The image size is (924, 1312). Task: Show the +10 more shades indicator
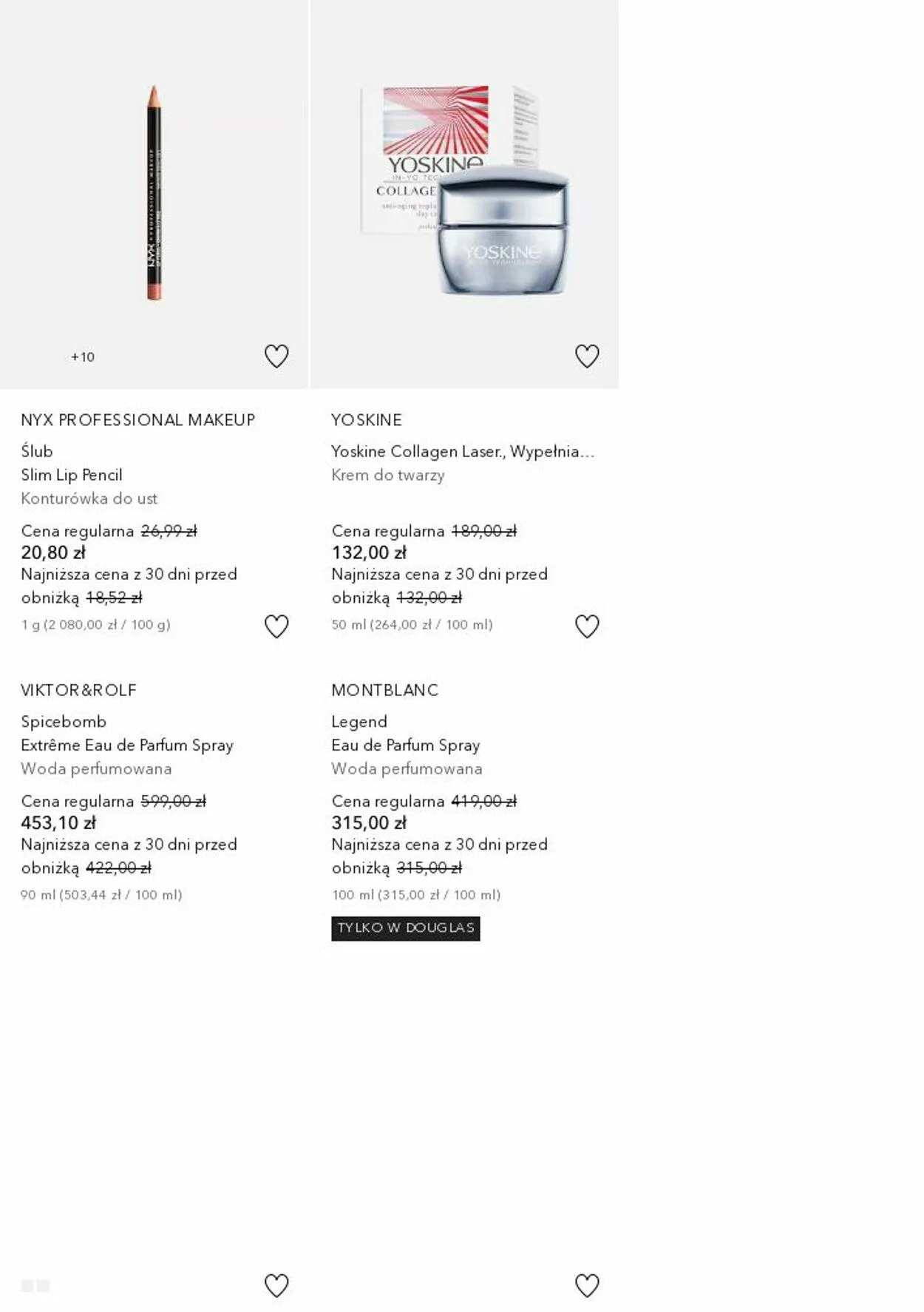83,357
